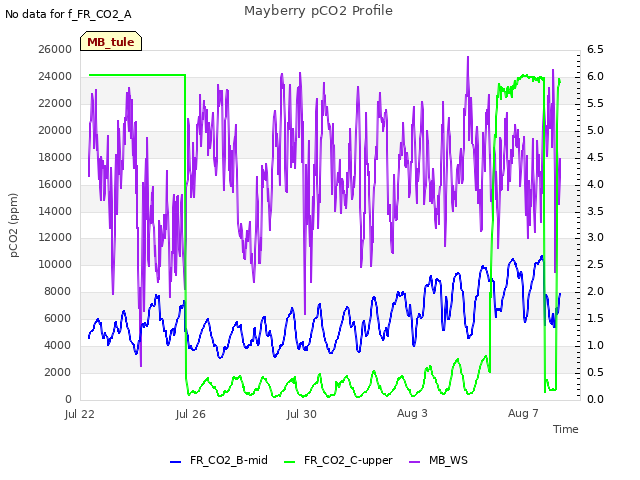Screen dimensions: 640x480
Task: Click the green FR_CO2_C-upper legend line swatch
Action: (289, 462)
